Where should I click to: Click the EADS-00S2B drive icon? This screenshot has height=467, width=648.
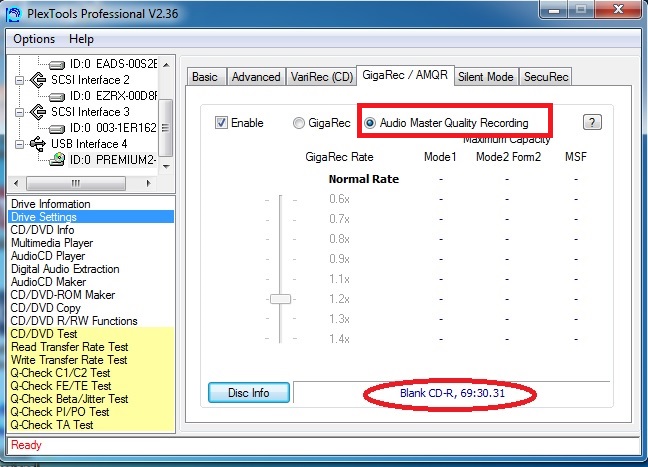pos(57,65)
